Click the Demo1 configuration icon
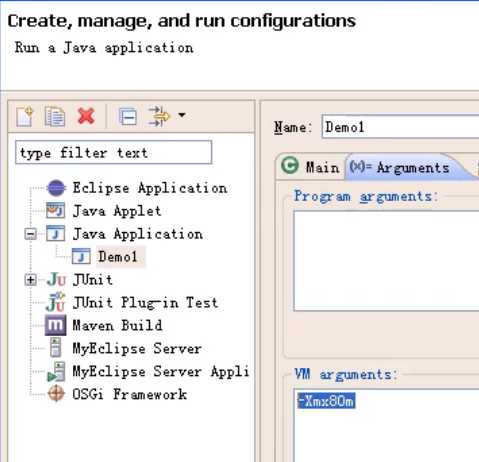Viewport: 479px width, 462px height. 81,257
